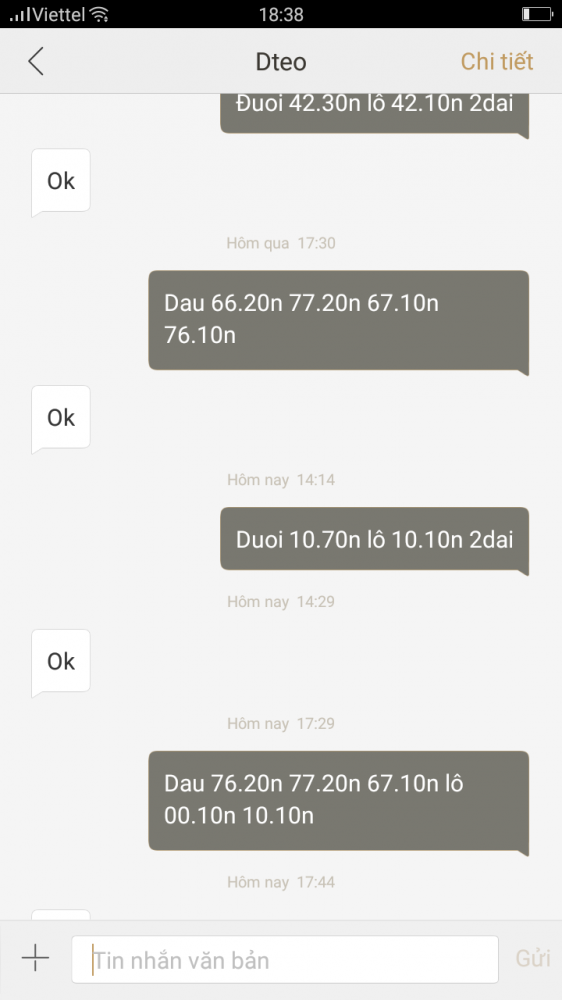Open the plus attachment icon

tap(35, 958)
